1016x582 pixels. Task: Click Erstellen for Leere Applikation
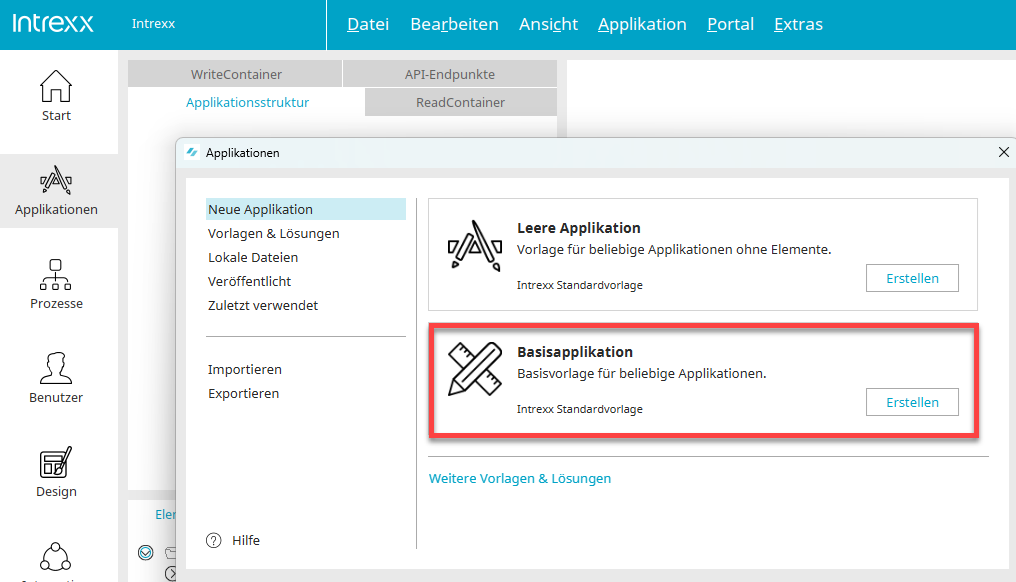[x=912, y=278]
